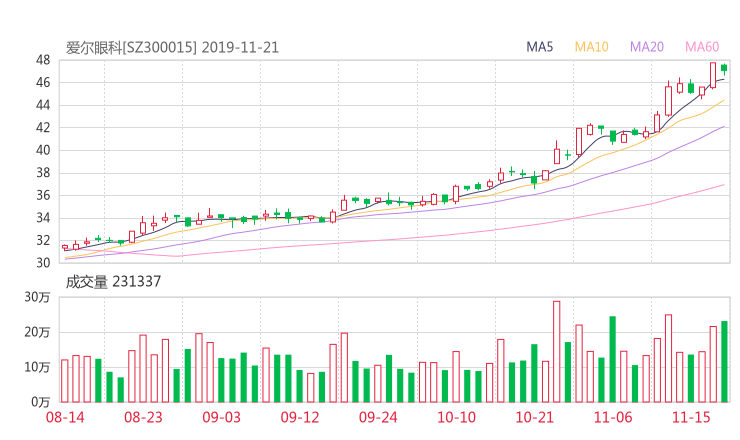Jump to the 09-03 date marker

221,417
